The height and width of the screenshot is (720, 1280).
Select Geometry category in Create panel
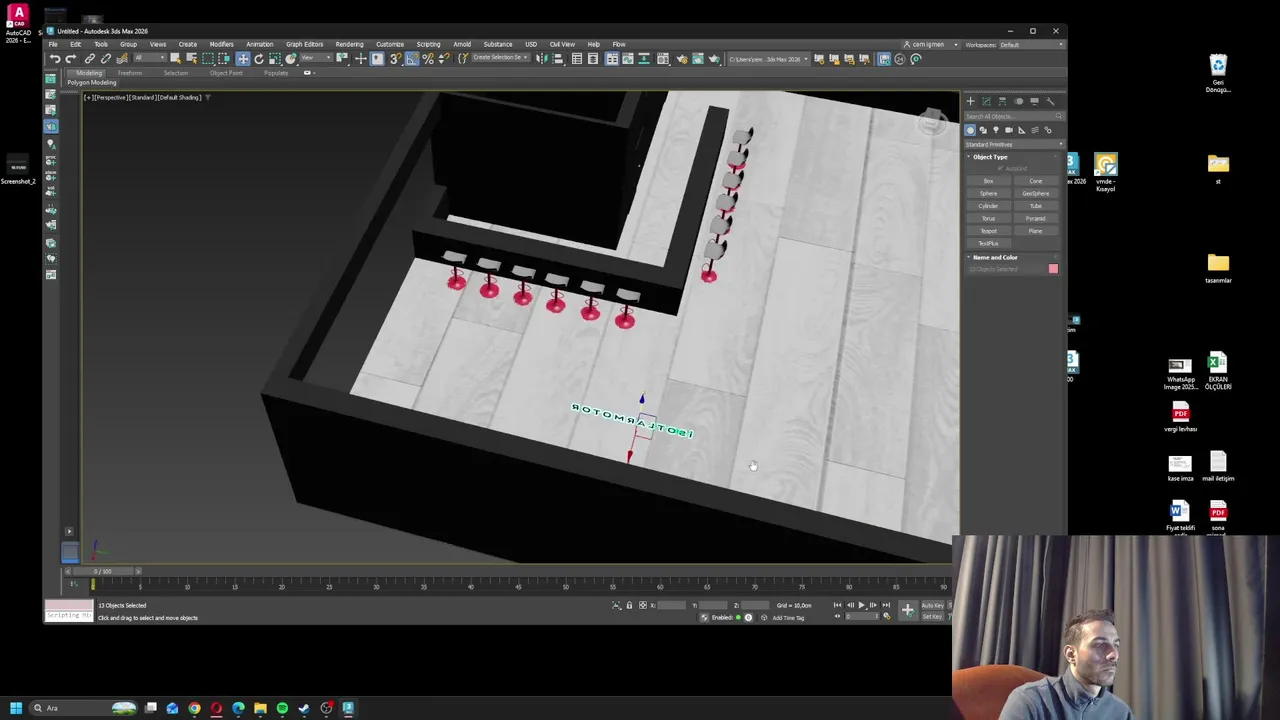click(x=970, y=130)
